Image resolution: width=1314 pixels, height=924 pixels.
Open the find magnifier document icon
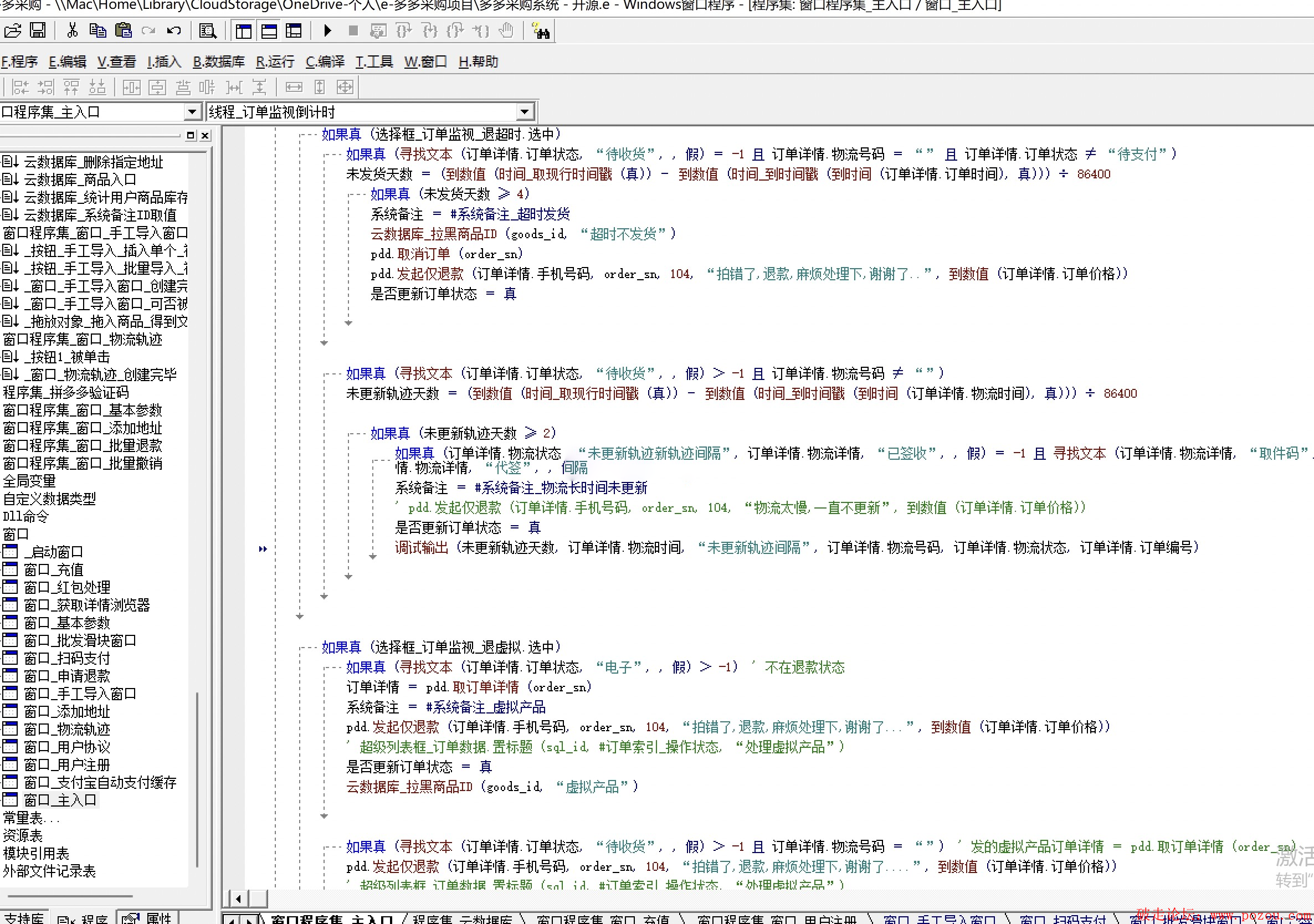click(x=207, y=30)
